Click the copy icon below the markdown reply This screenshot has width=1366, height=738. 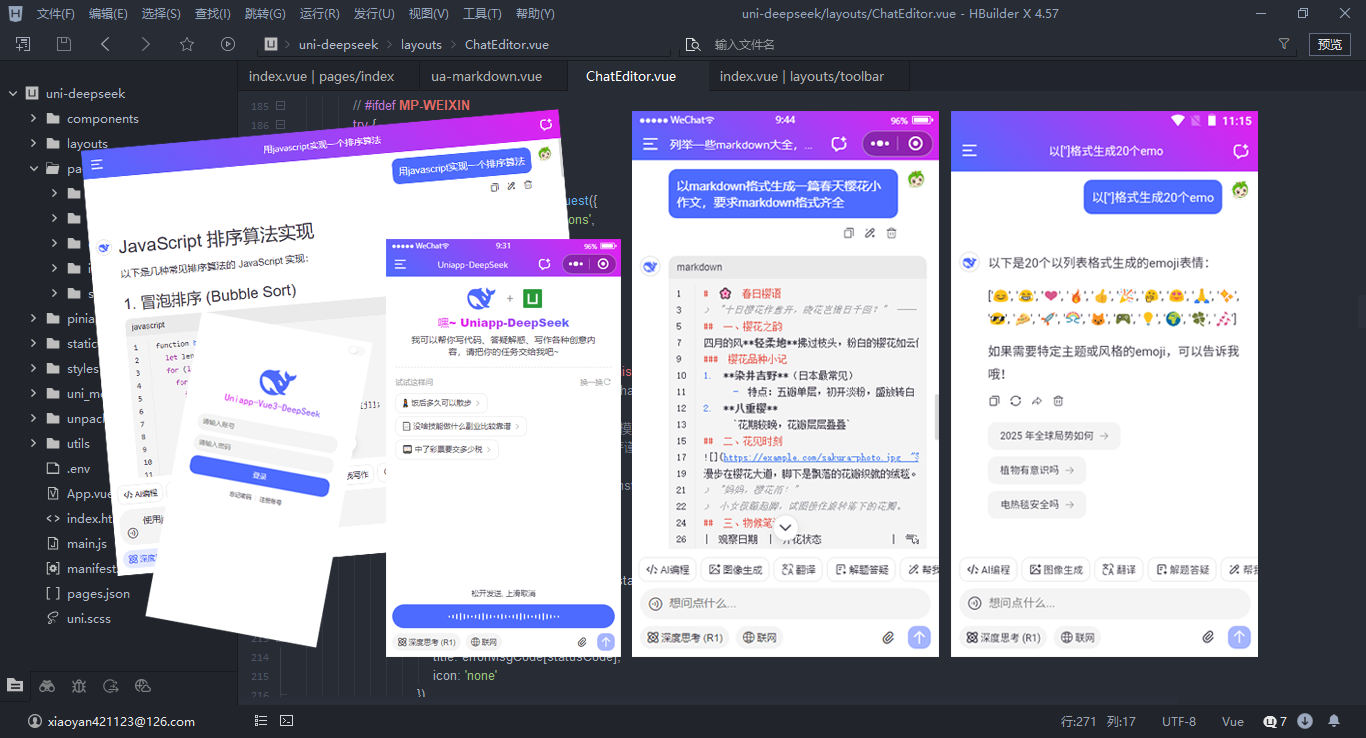(x=993, y=401)
